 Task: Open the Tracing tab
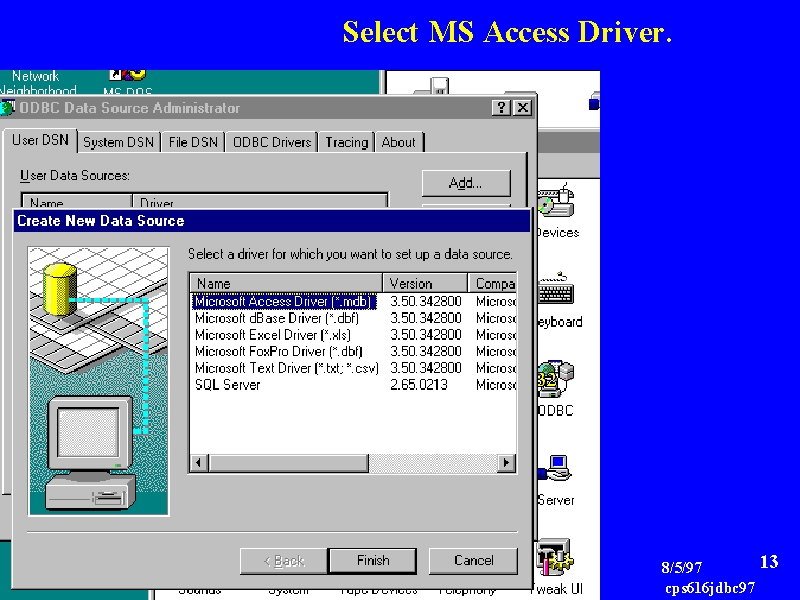click(347, 142)
